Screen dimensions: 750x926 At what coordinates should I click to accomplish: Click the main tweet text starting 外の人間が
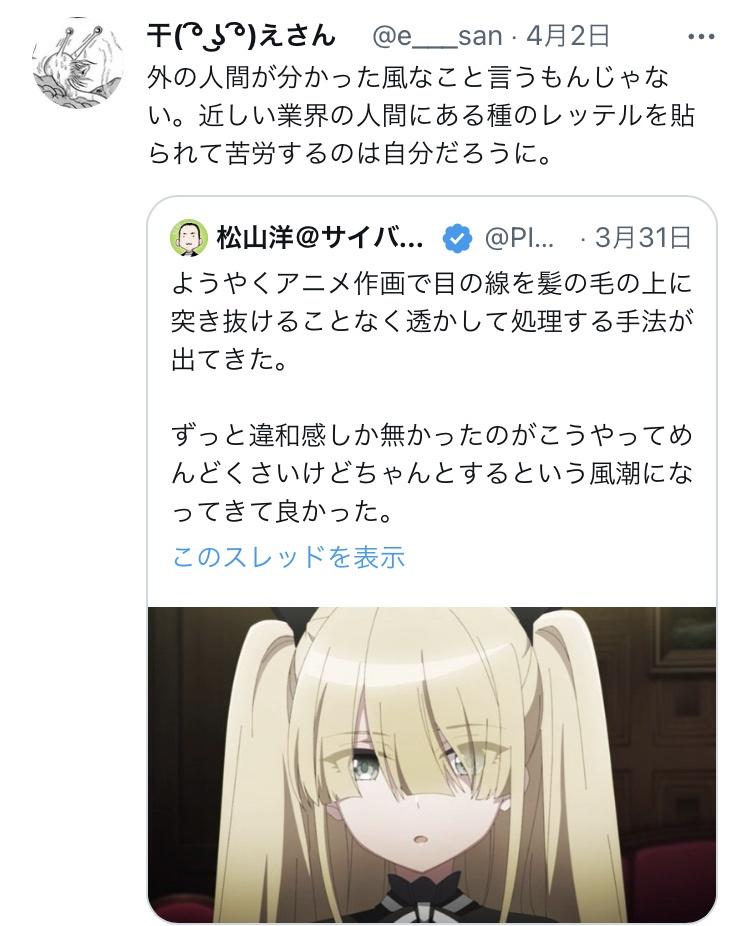420,116
